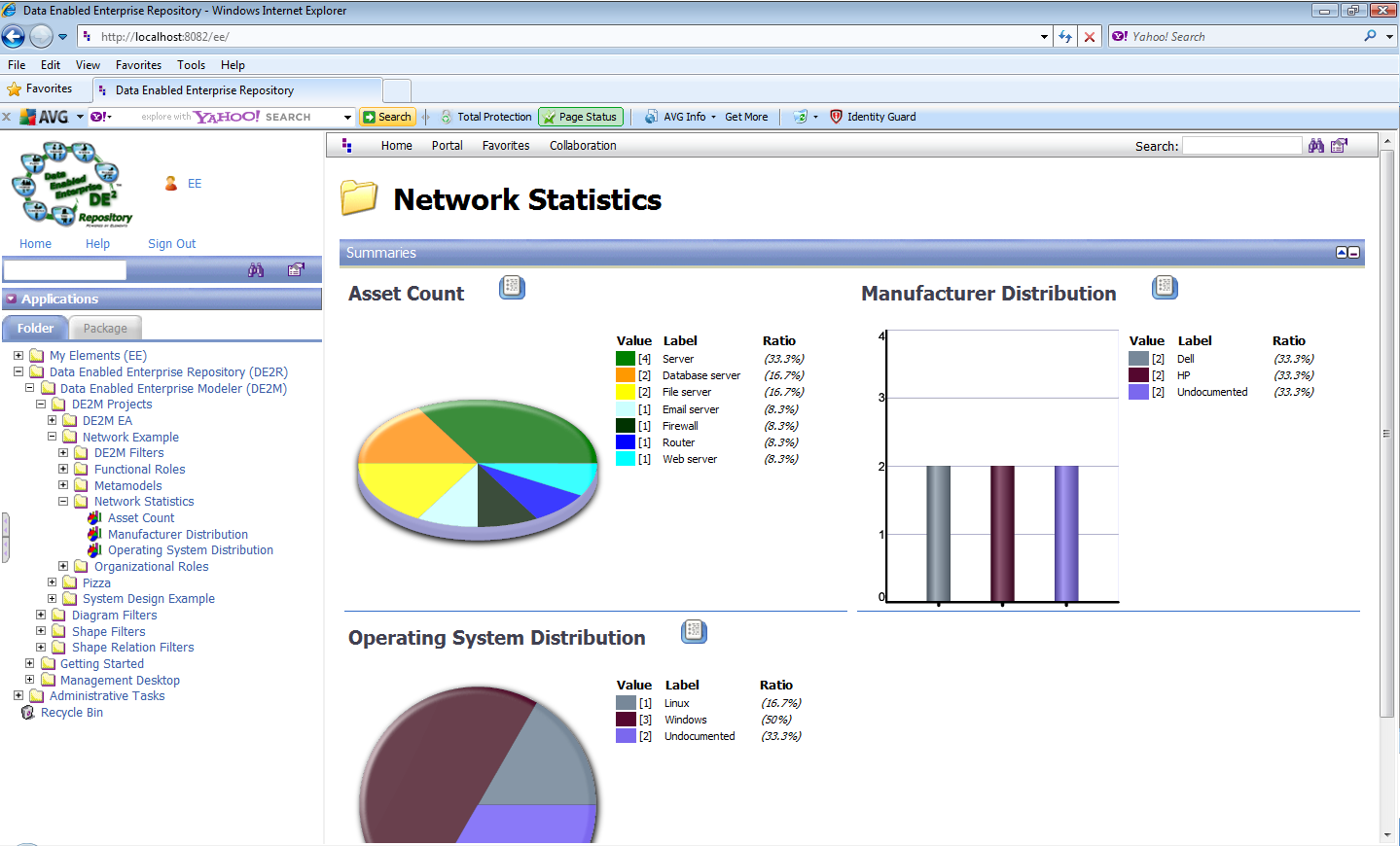The image size is (1400, 846).
Task: Click the Sign Out link
Action: click(172, 244)
